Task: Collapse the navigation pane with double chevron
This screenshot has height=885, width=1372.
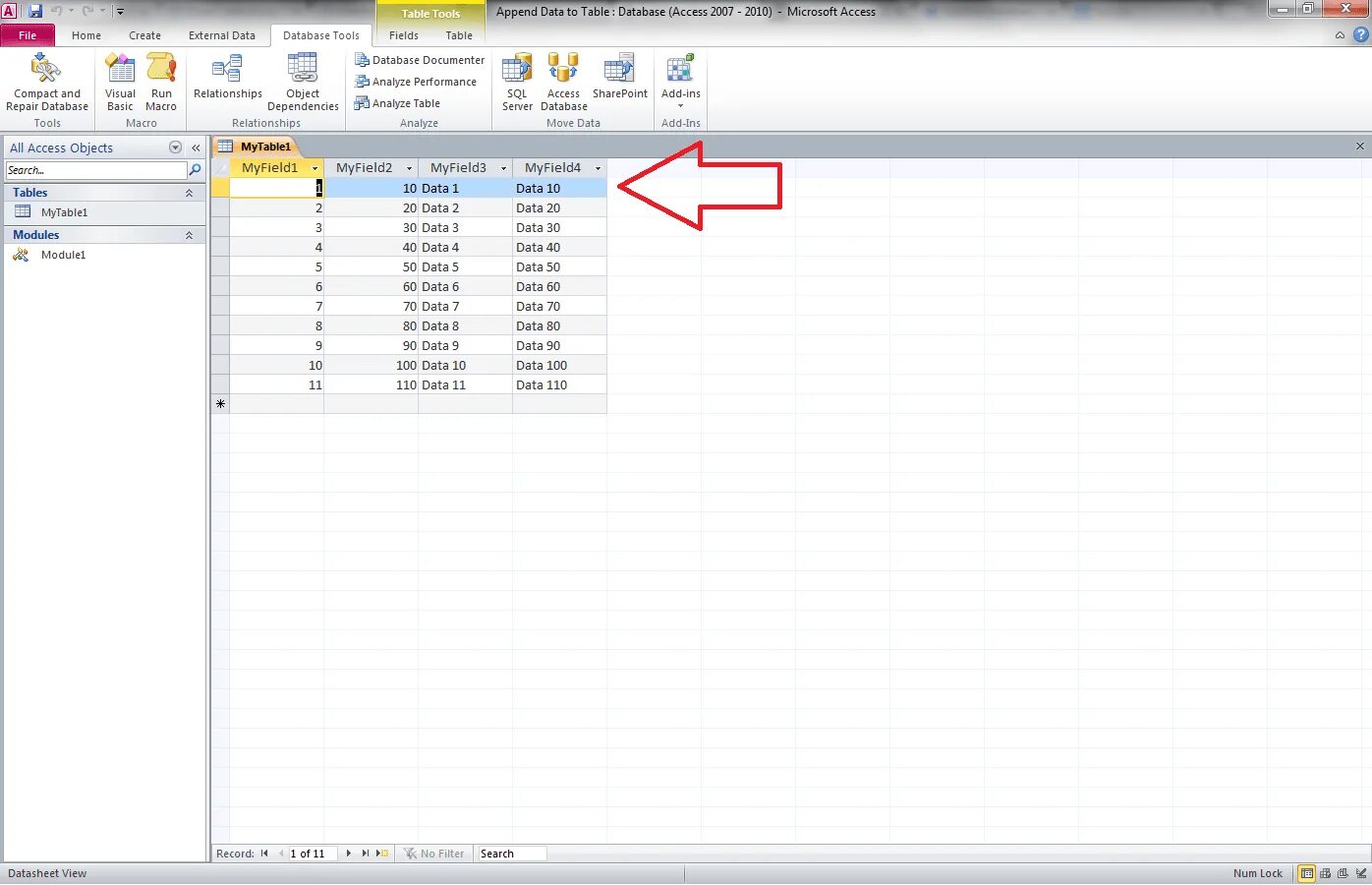Action: click(196, 147)
